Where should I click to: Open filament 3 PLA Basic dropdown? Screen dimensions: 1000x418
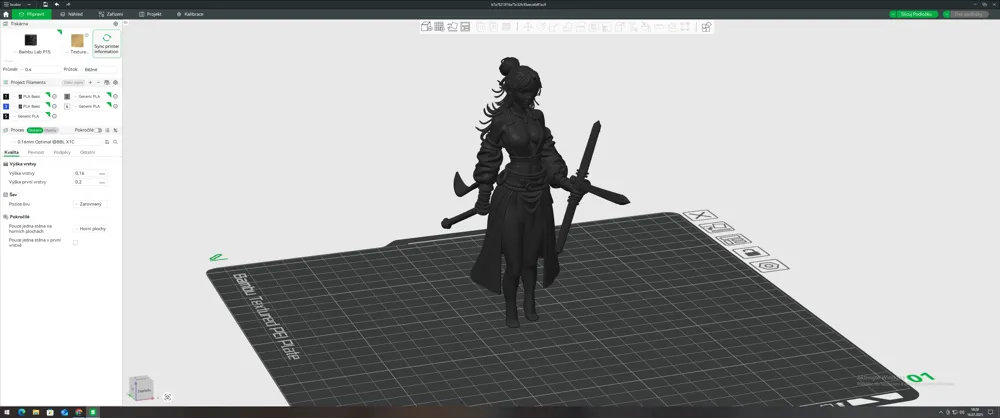point(31,106)
